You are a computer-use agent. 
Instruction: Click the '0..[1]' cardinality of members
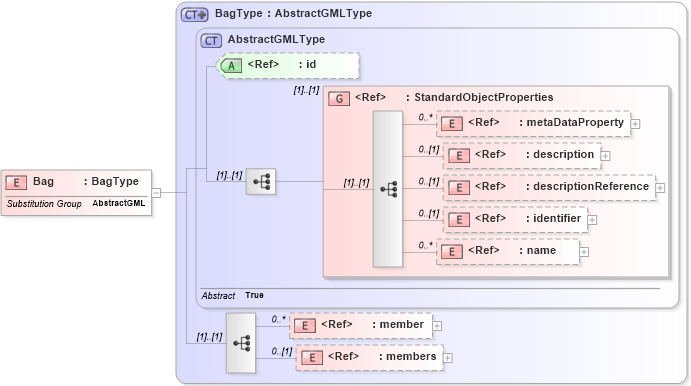tap(282, 351)
